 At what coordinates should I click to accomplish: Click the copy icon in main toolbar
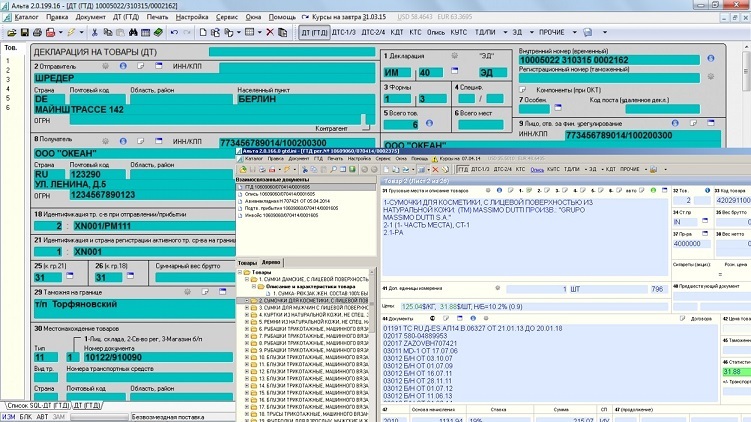click(x=108, y=33)
